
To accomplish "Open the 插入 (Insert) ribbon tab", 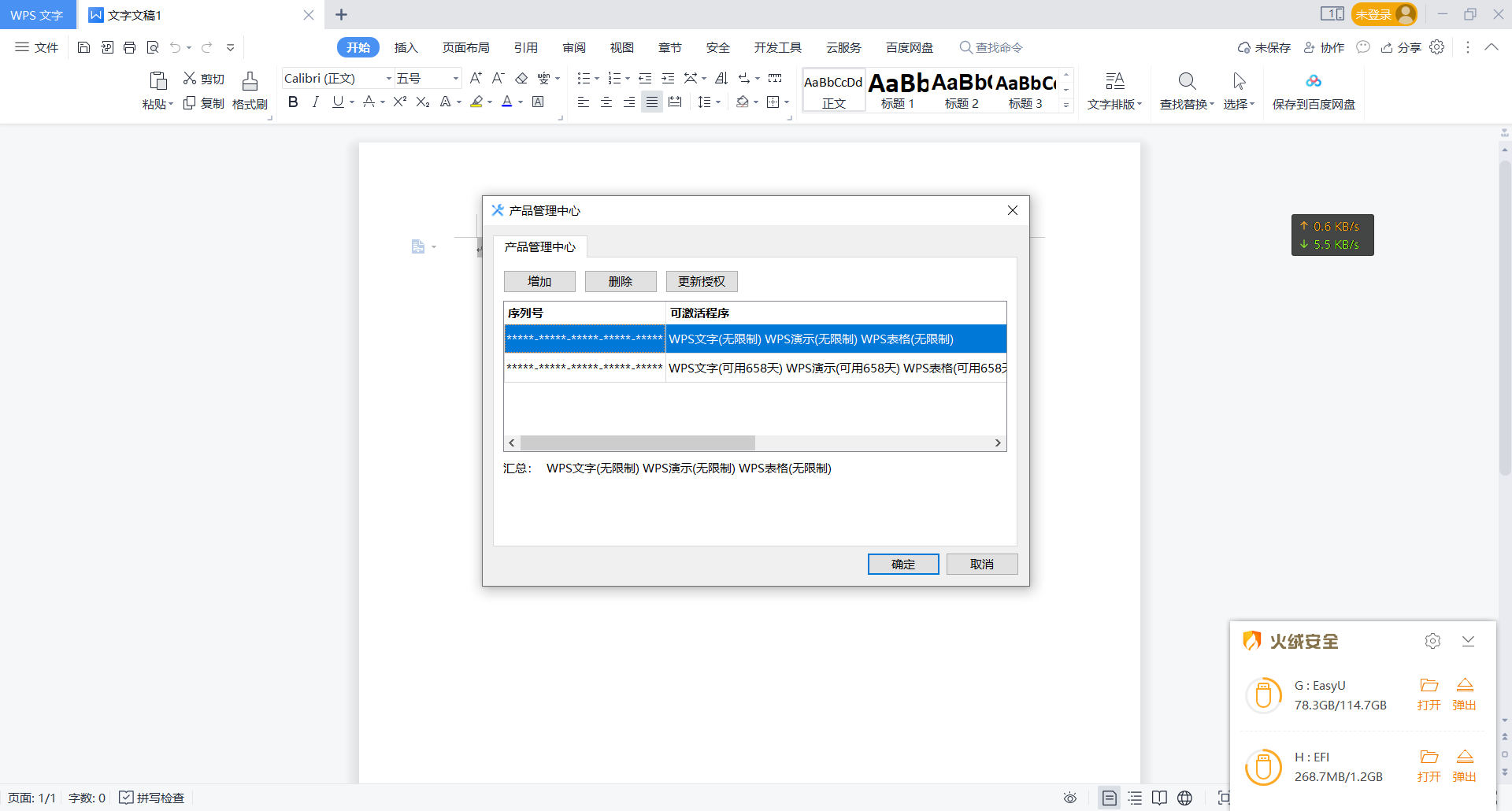I will point(406,48).
